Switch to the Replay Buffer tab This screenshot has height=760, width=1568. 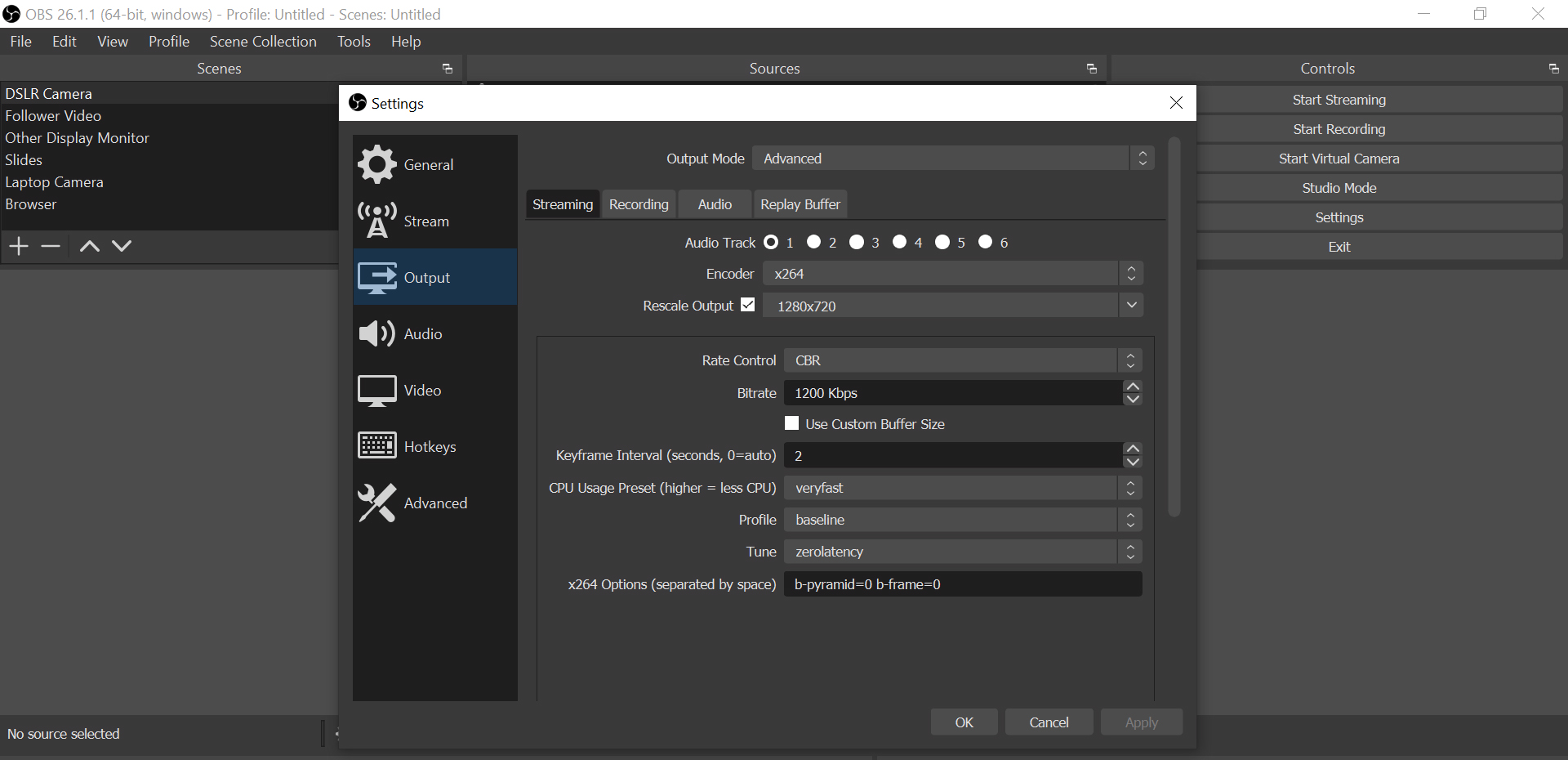coord(800,204)
